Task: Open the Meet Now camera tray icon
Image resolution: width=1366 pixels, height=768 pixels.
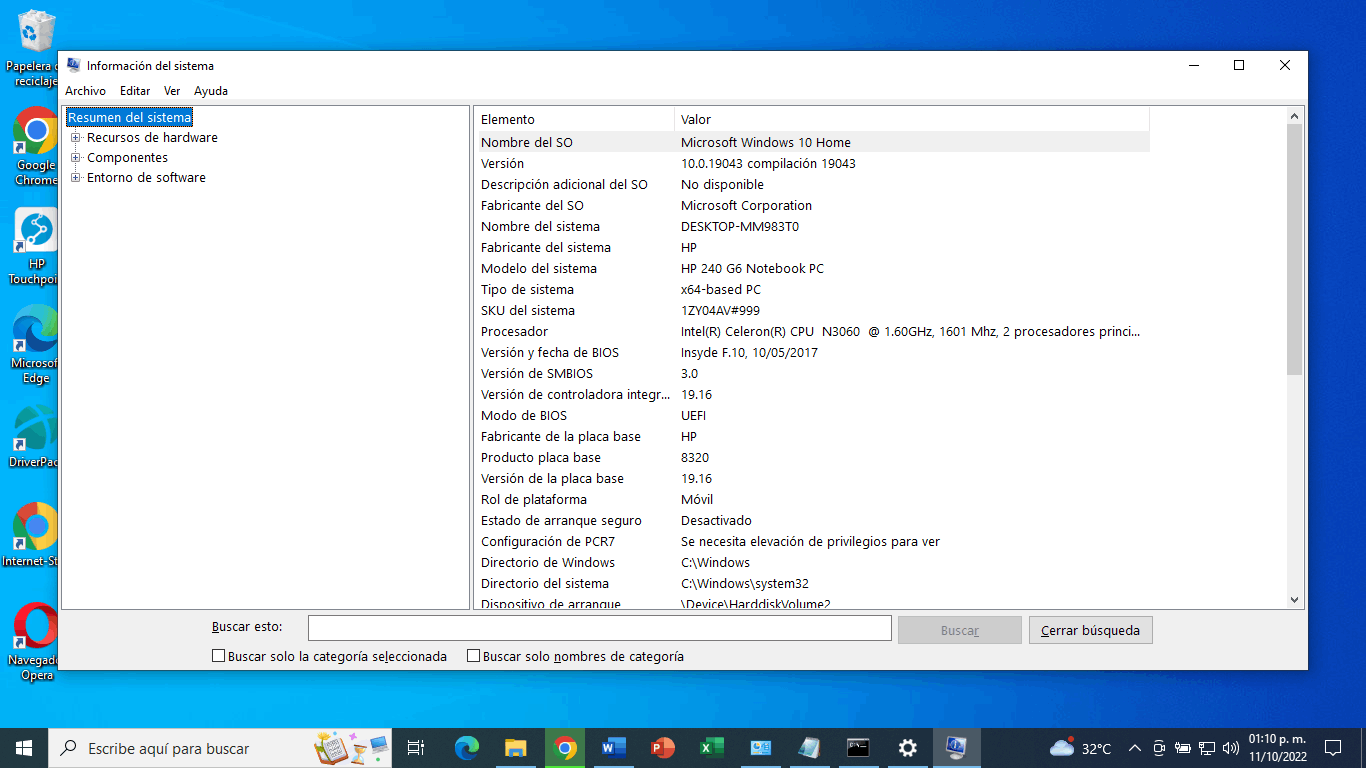Action: tap(1159, 748)
